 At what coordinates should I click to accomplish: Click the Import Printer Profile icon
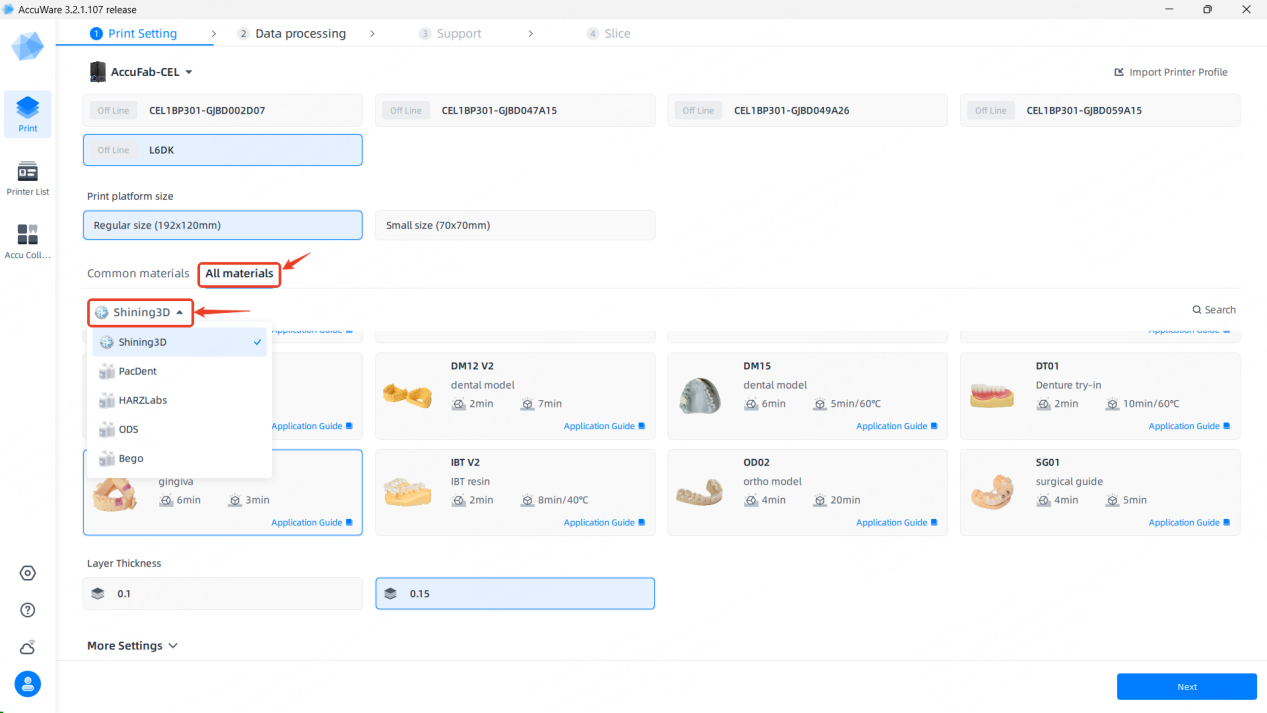click(1119, 72)
